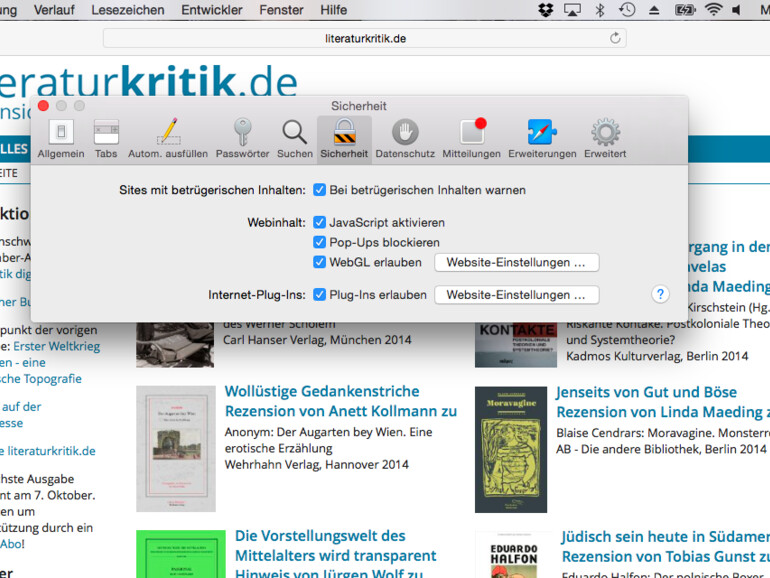Open the Mitteilungen preferences pane
This screenshot has width=770, height=578.
click(471, 138)
